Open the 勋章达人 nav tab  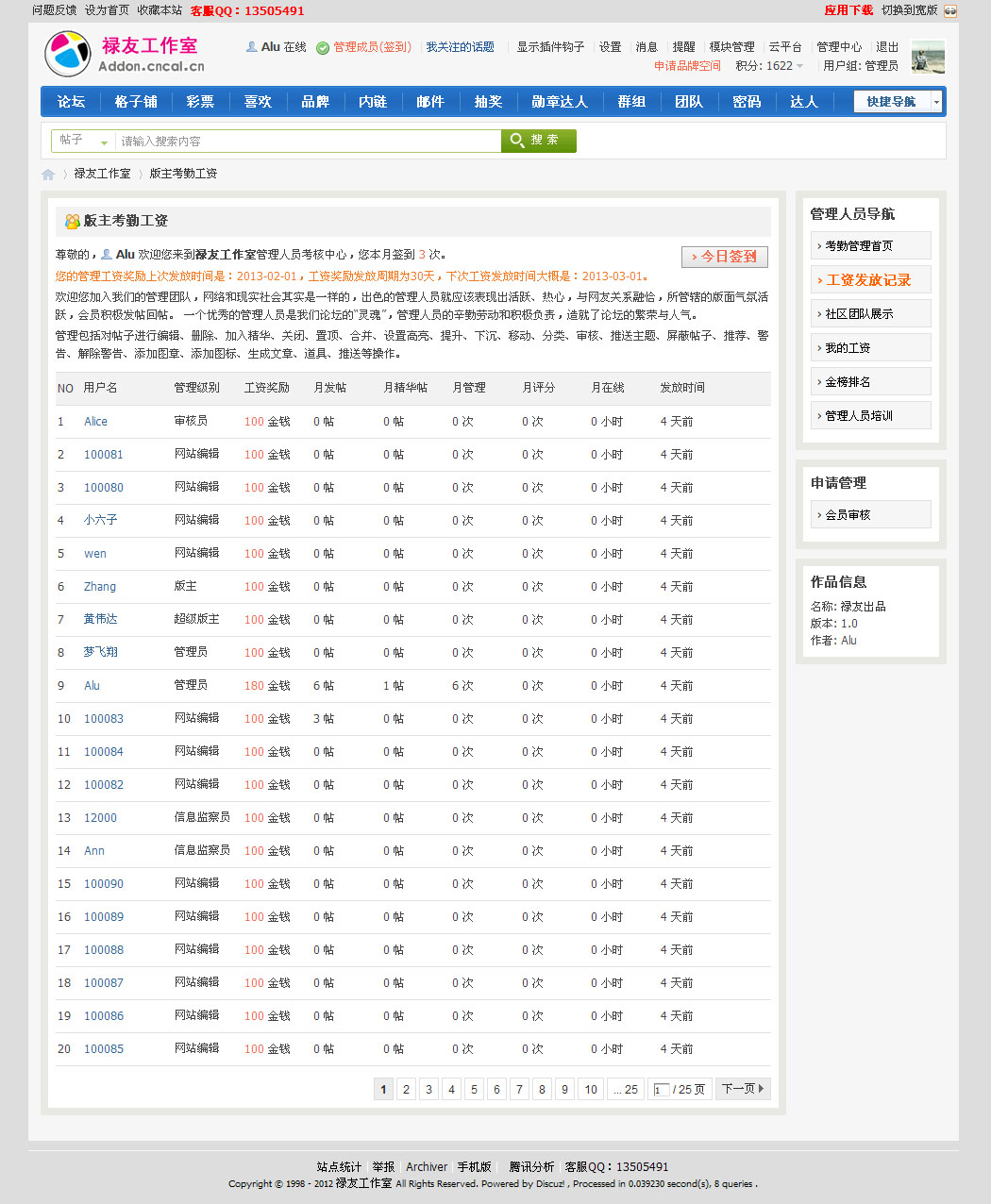tap(559, 101)
